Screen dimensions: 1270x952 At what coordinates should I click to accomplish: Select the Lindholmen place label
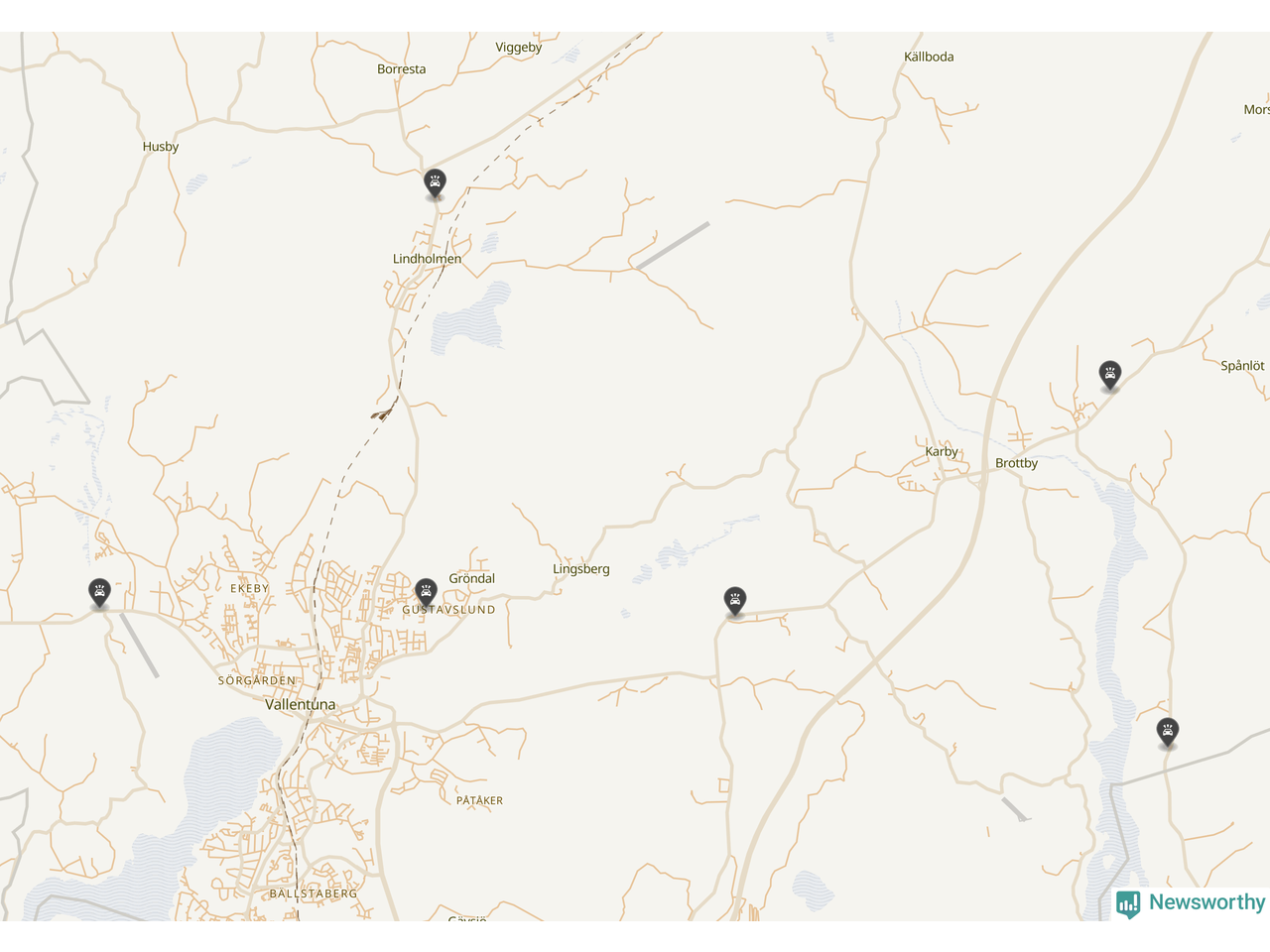pos(427,259)
